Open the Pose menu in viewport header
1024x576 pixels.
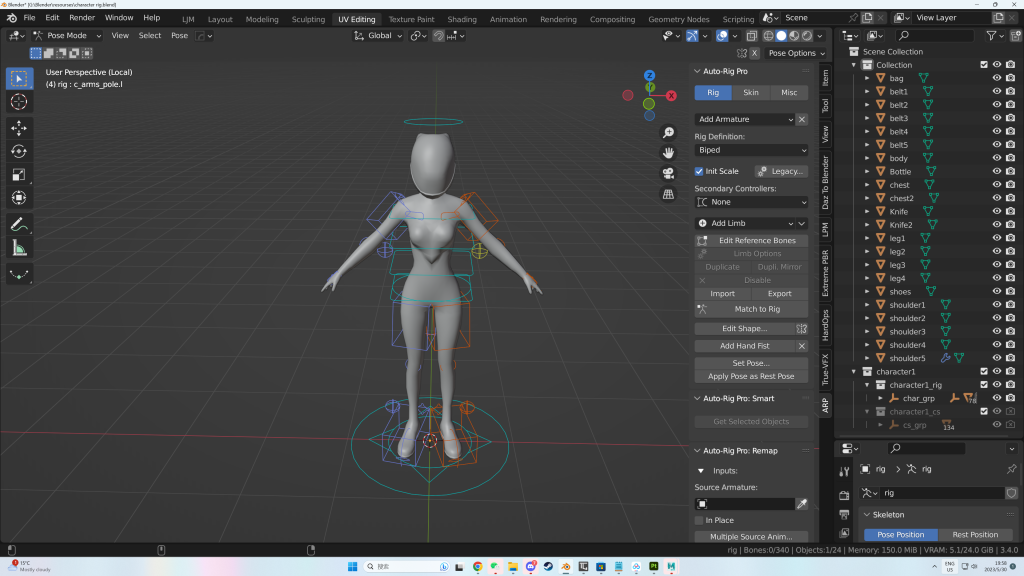[180, 36]
